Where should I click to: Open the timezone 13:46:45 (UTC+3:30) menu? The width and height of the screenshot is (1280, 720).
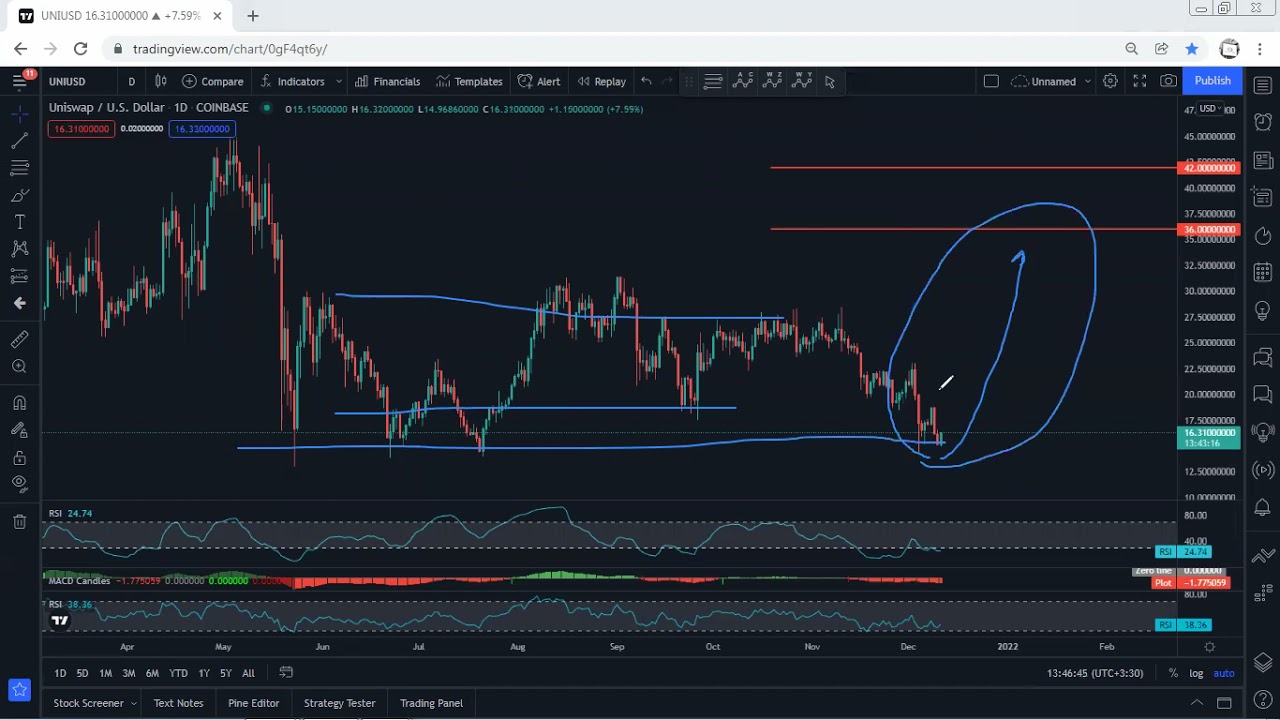(x=1095, y=673)
